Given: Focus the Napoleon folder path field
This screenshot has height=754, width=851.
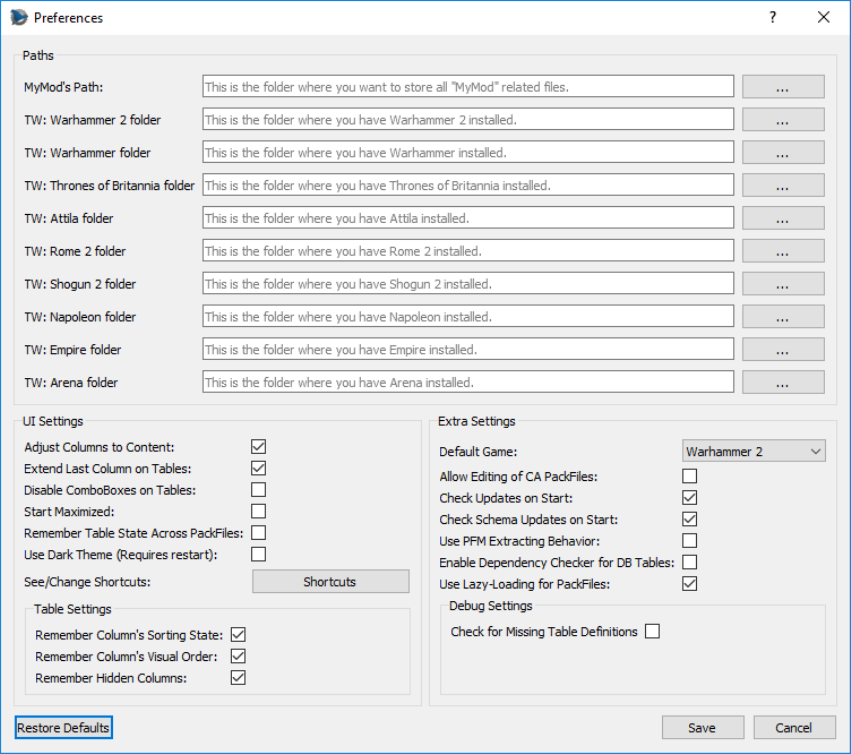Looking at the screenshot, I should point(468,316).
